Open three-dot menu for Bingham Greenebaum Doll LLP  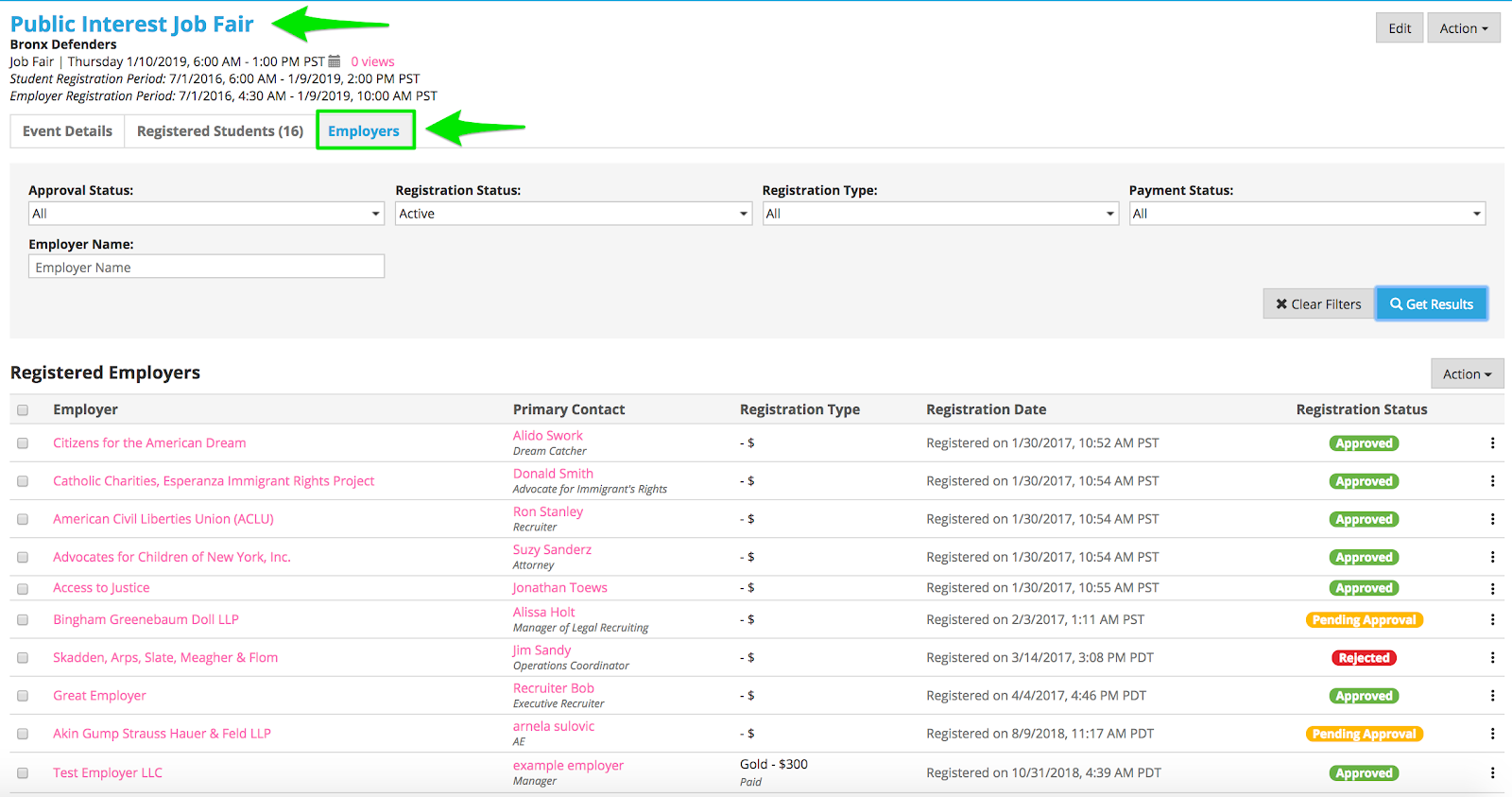click(x=1492, y=620)
